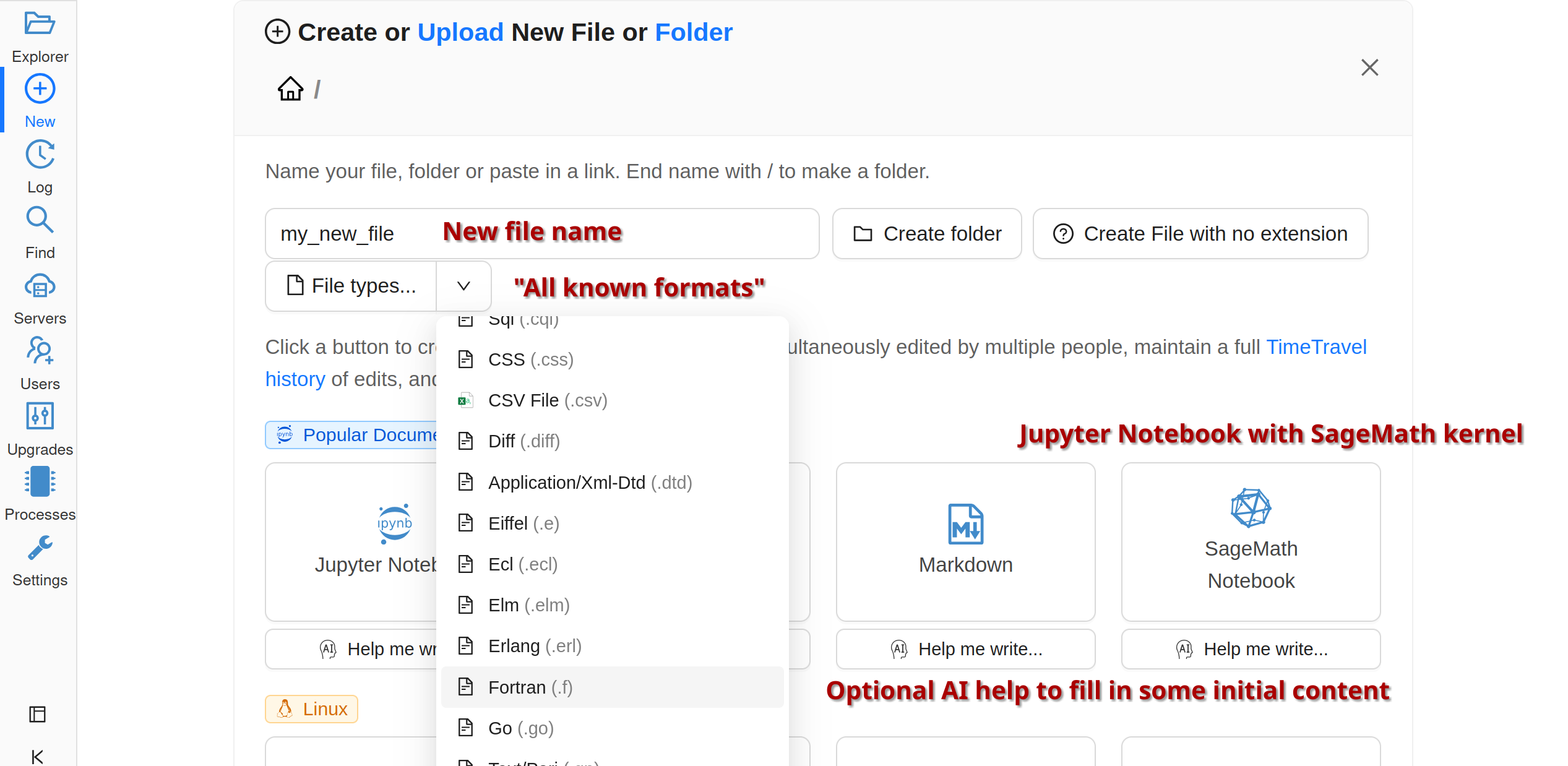1568x766 pixels.
Task: Click the Find magnifier icon
Action: (x=40, y=220)
